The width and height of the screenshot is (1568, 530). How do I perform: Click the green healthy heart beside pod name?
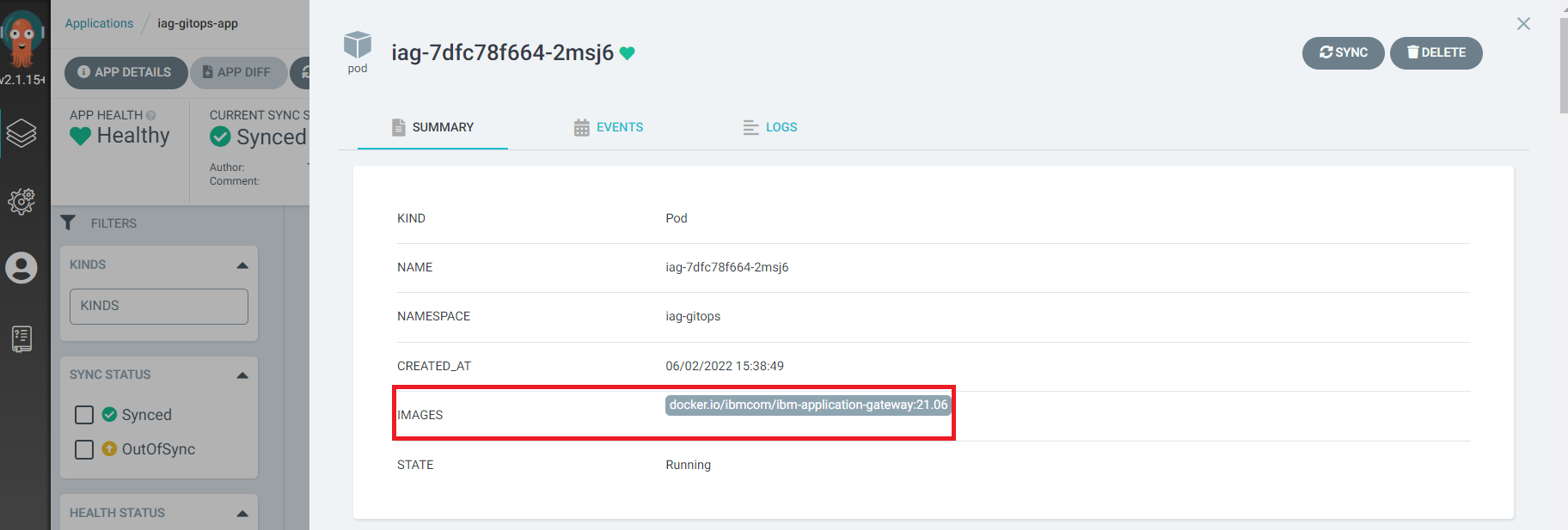click(628, 53)
